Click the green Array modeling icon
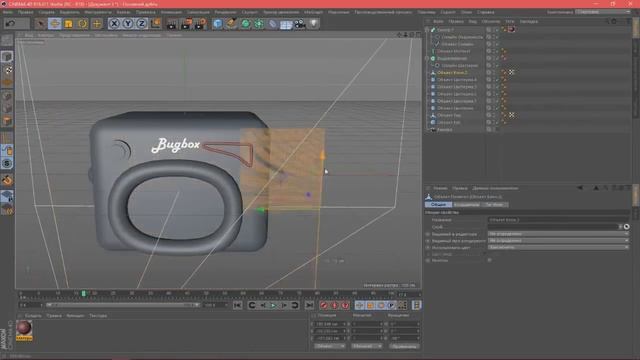Image resolution: width=640 pixels, height=360 pixels. coord(259,24)
